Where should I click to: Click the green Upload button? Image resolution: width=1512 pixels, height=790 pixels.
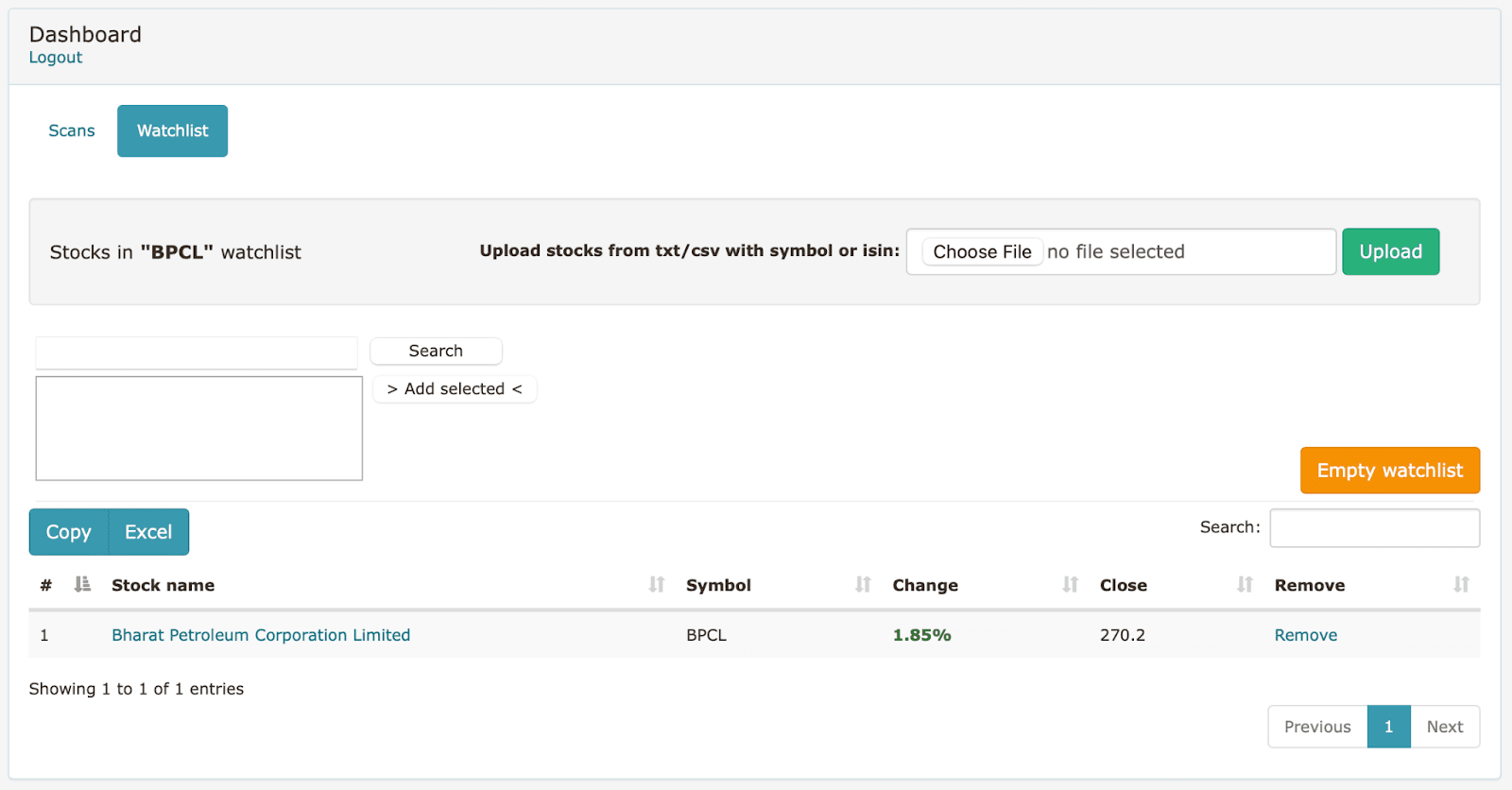pos(1390,251)
